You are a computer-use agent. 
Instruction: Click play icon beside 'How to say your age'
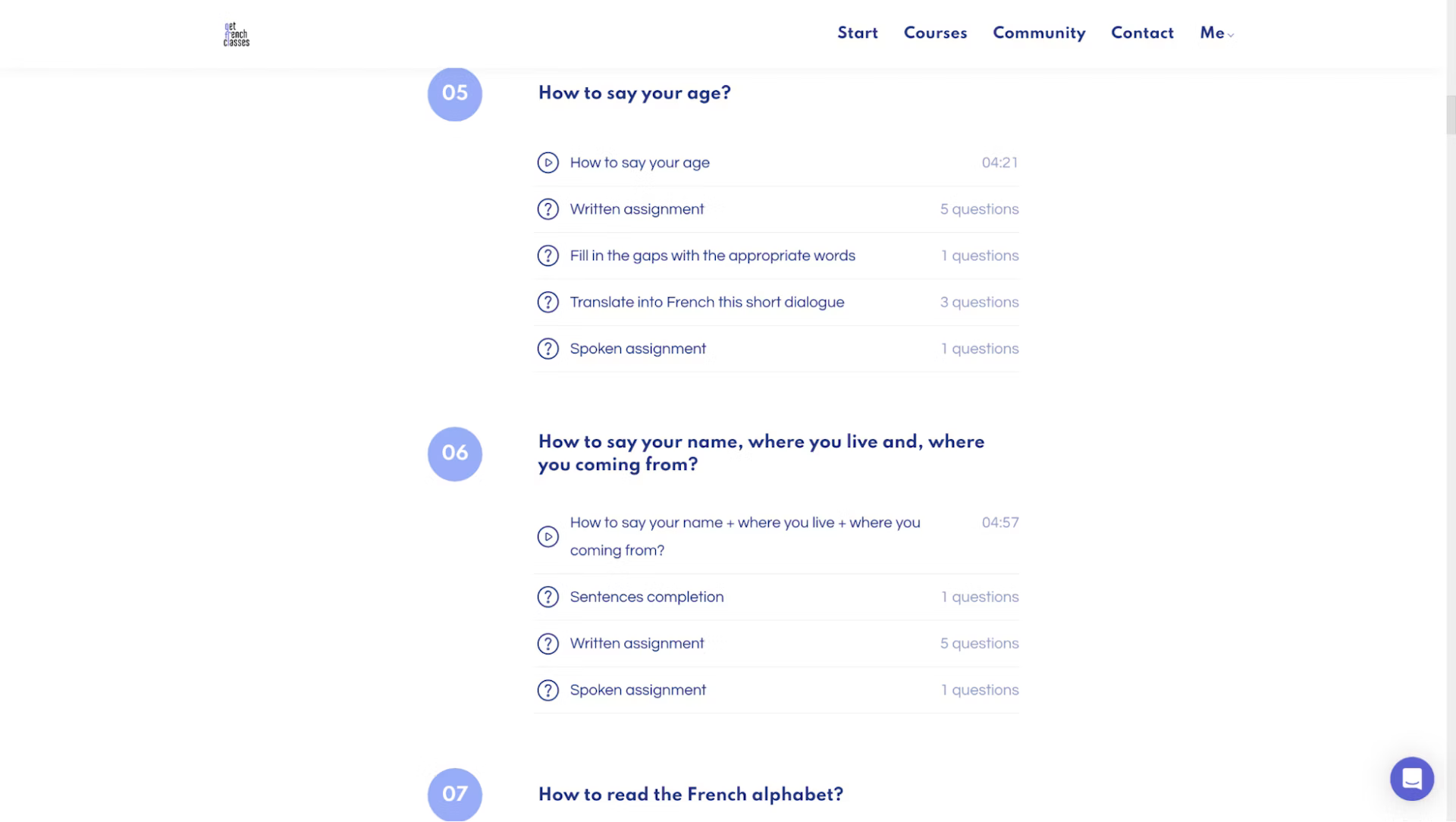548,163
